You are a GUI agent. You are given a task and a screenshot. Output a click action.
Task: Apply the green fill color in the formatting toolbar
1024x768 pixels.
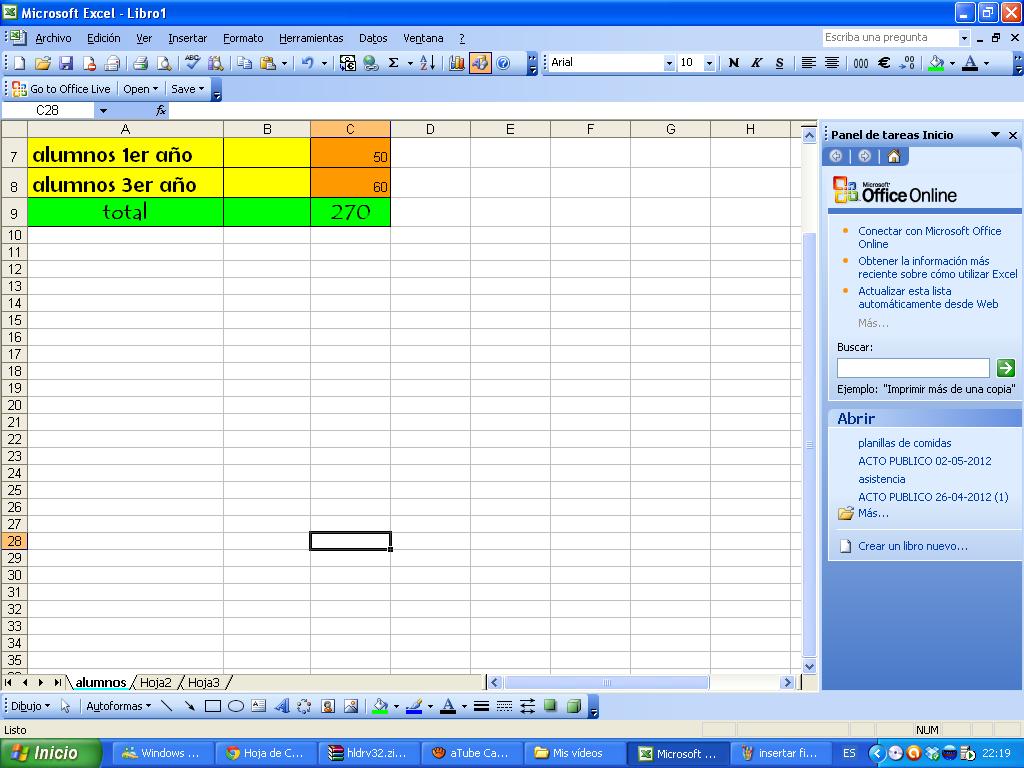pyautogui.click(x=936, y=63)
